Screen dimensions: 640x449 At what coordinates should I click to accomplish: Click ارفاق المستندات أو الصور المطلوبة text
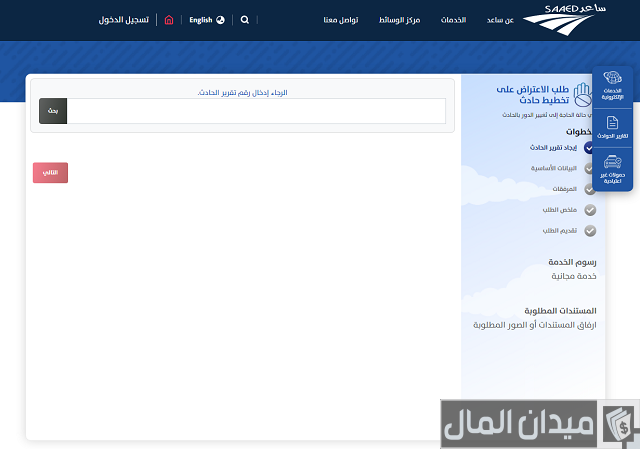pyautogui.click(x=535, y=325)
